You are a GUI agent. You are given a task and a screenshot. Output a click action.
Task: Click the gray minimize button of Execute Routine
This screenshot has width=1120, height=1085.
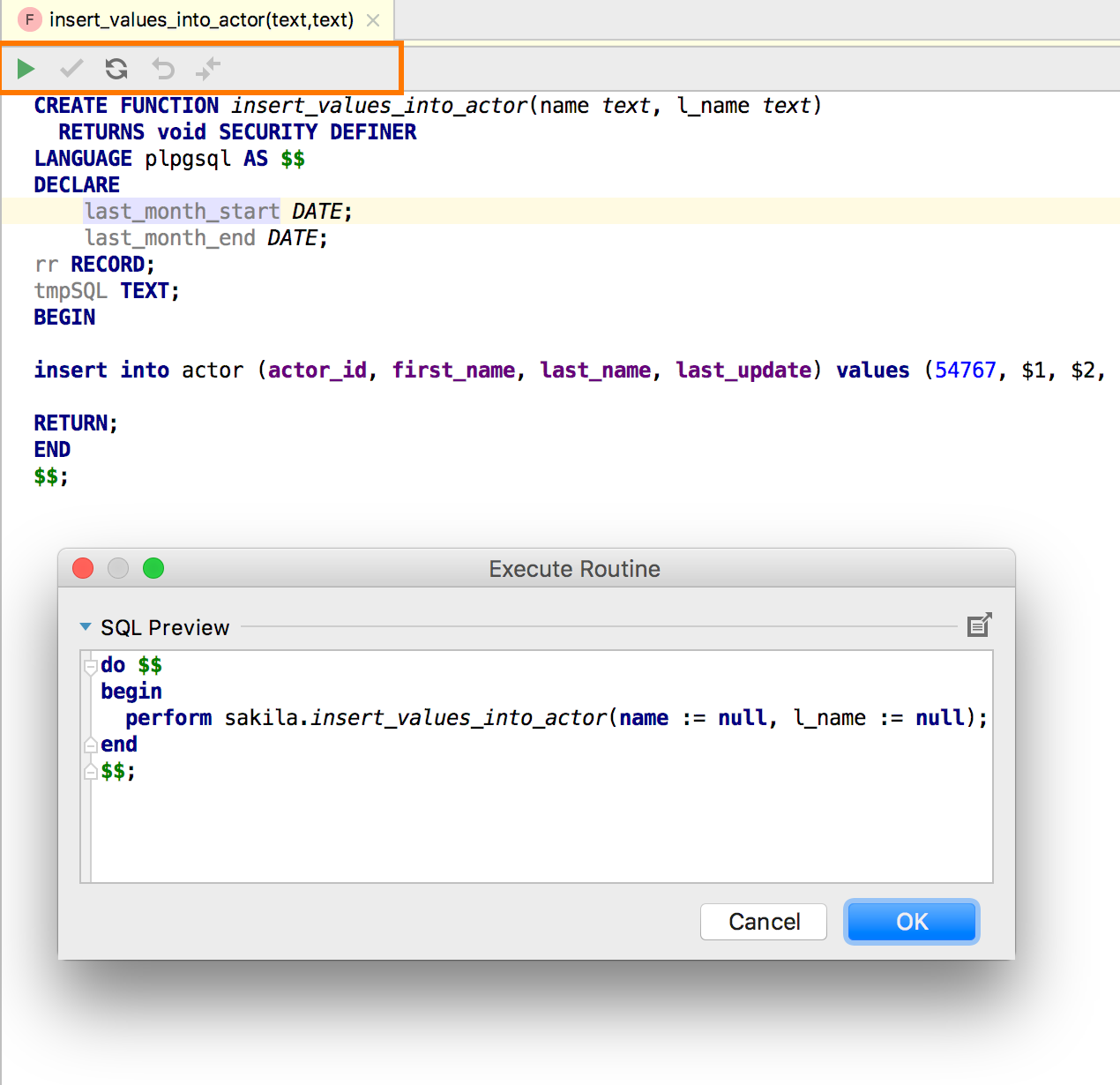click(118, 568)
